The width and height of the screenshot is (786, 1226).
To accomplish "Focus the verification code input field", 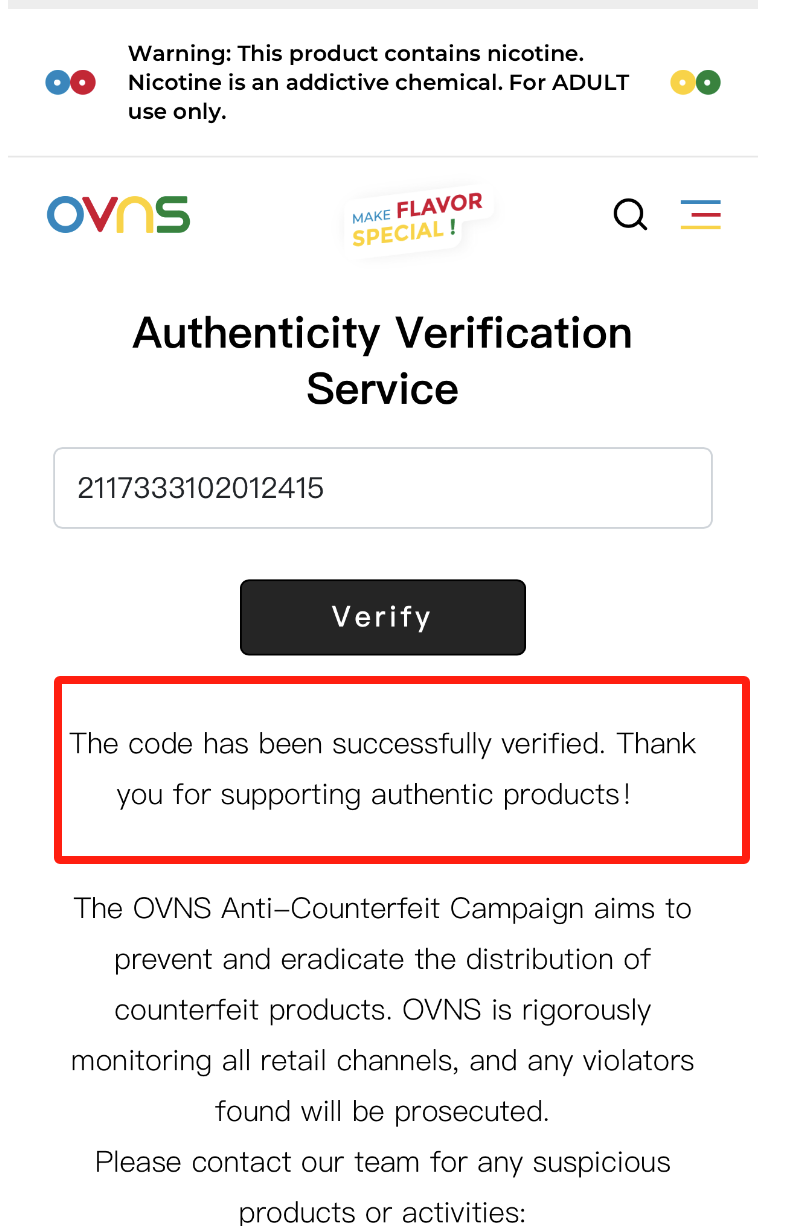I will click(382, 488).
